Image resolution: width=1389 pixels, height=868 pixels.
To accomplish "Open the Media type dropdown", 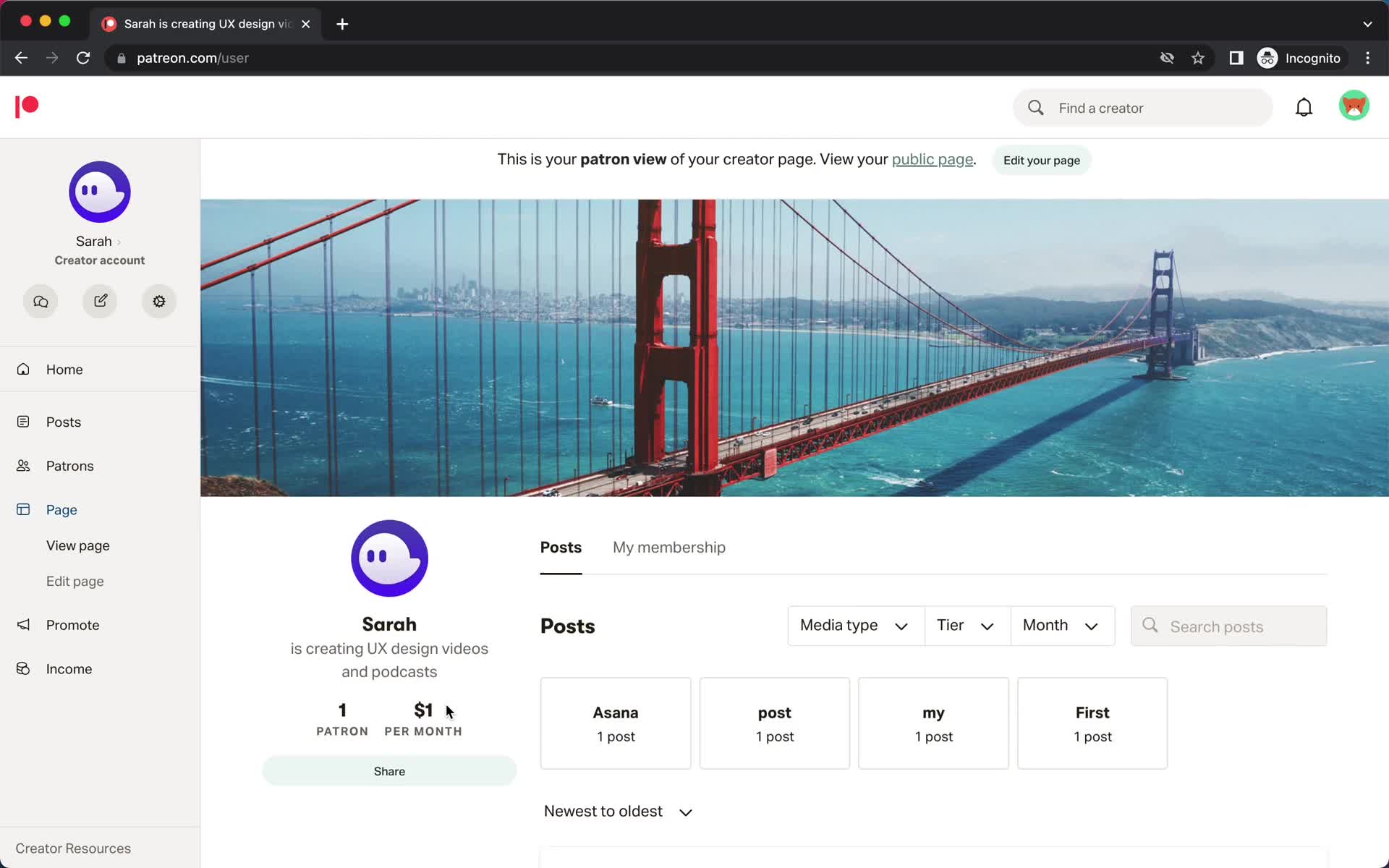I will click(855, 626).
